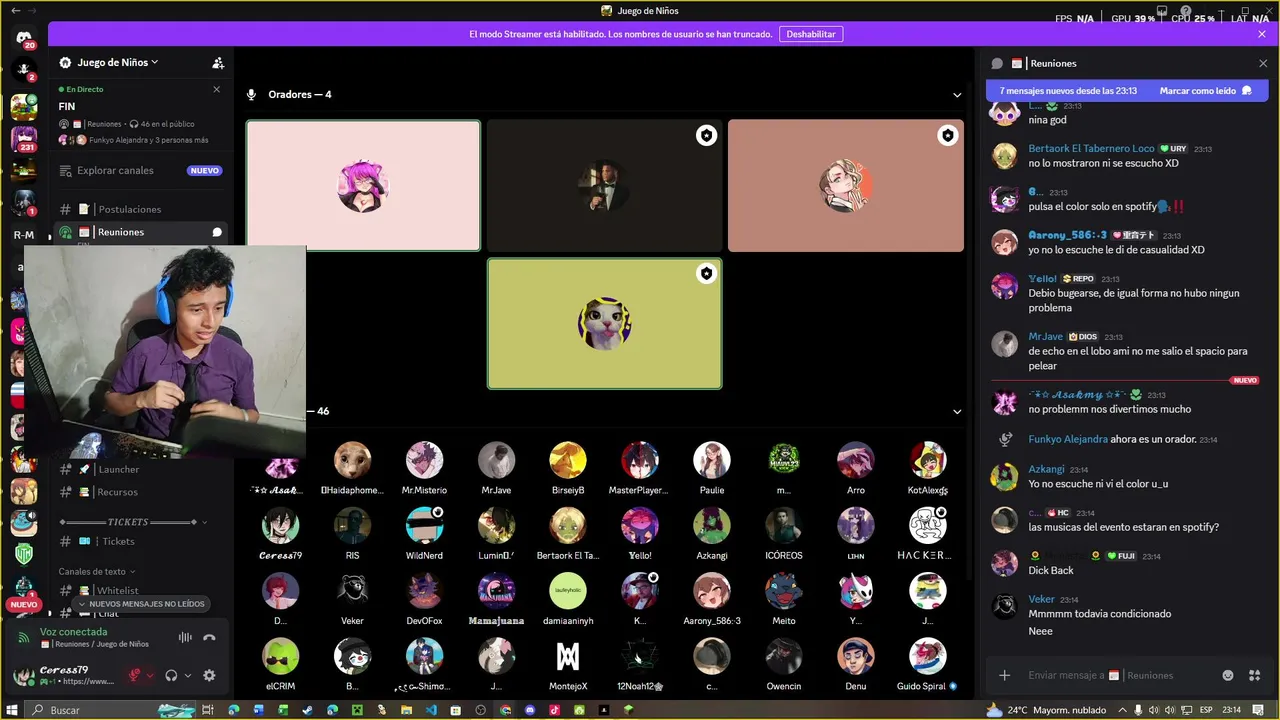
Task: Collapse the audience section with 46 members
Action: (957, 411)
